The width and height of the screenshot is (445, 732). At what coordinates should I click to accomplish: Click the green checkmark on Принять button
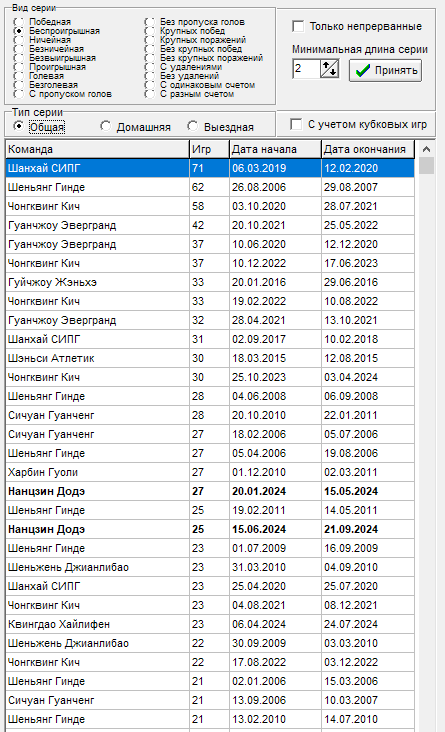tap(362, 71)
